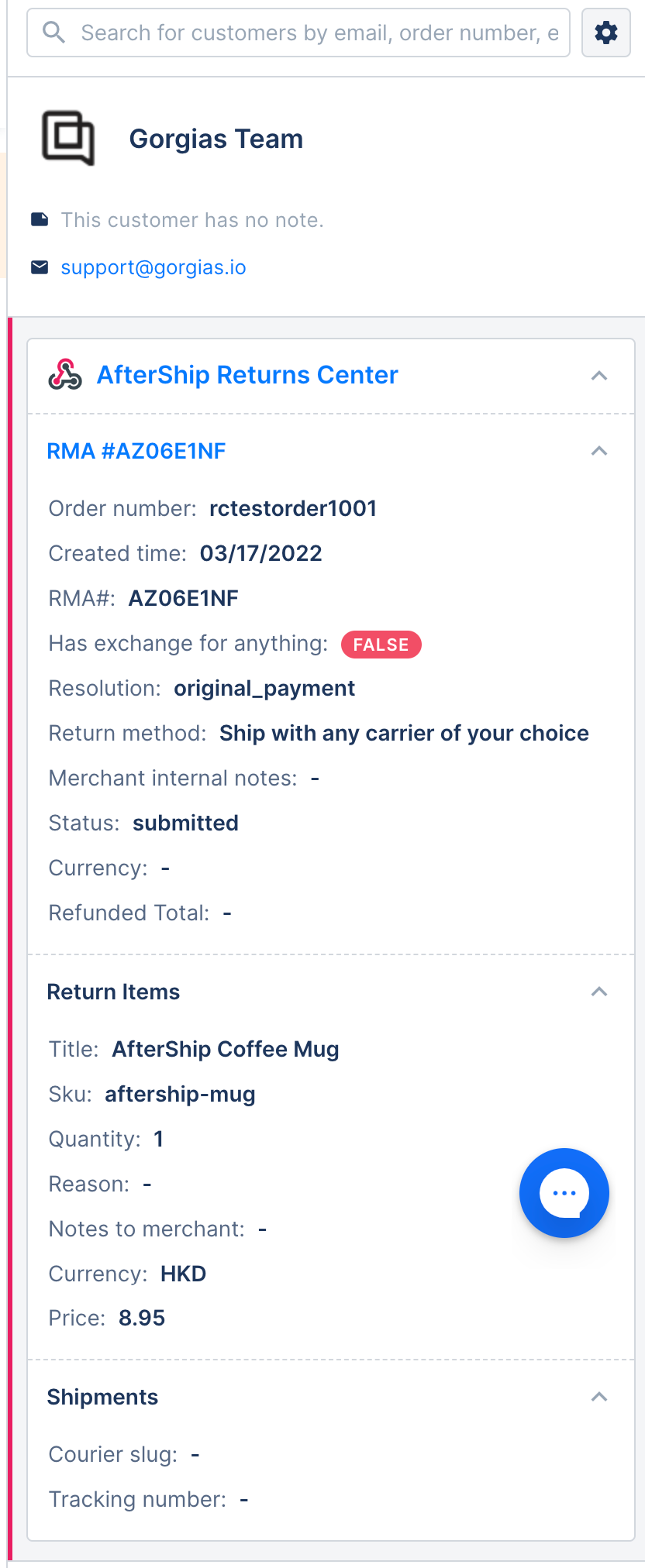Viewport: 645px width, 1568px height.
Task: Collapse the RMA #AZ06E1NF section
Action: [x=599, y=451]
